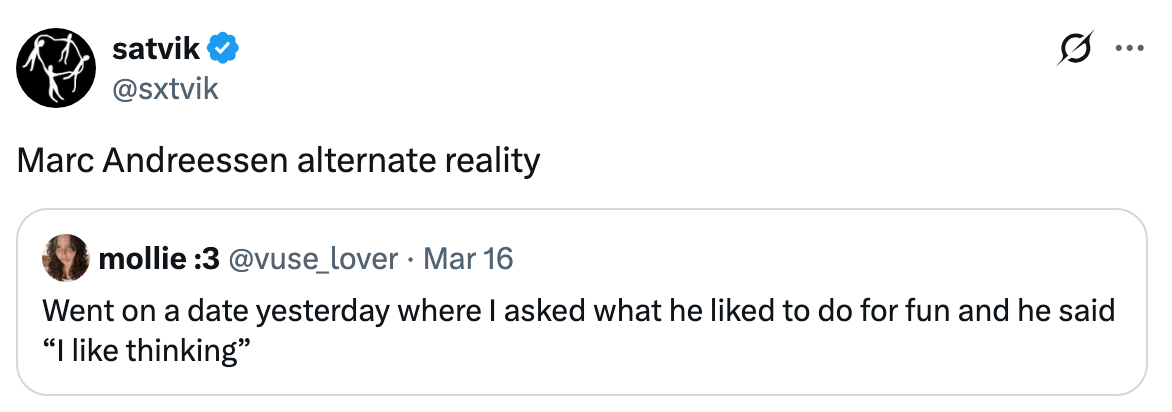Viewport: 1172px width, 412px height.
Task: Click the Grok slashed-circle icon
Action: 1079,48
